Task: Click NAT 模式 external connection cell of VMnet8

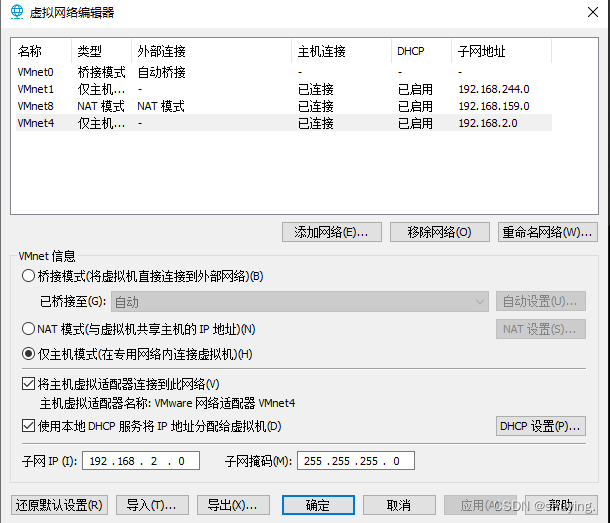Action: [161, 106]
